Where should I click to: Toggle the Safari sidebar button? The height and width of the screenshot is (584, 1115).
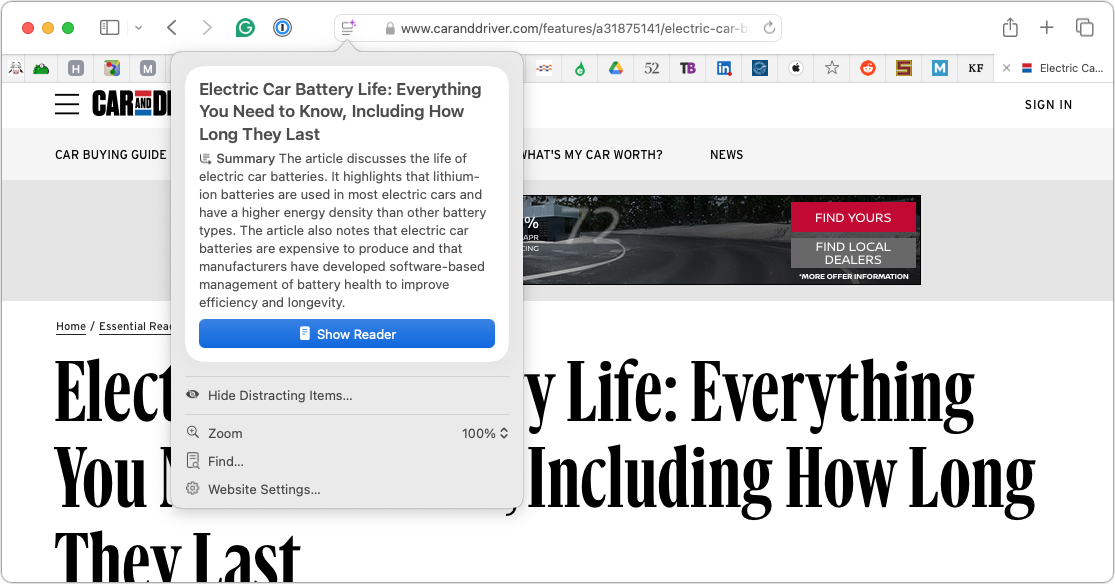point(110,28)
